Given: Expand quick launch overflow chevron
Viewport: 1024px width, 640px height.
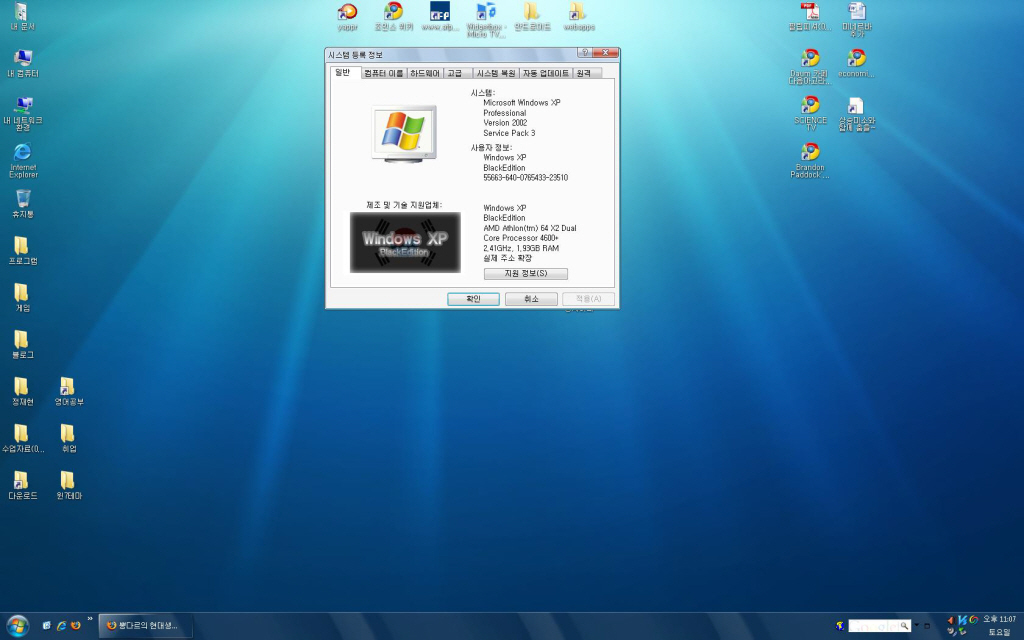Looking at the screenshot, I should coord(90,619).
